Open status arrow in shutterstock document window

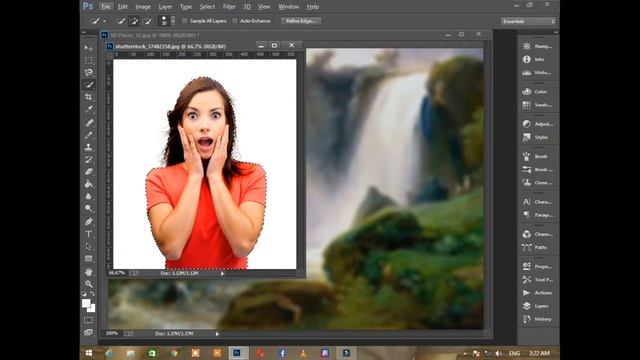(222, 273)
